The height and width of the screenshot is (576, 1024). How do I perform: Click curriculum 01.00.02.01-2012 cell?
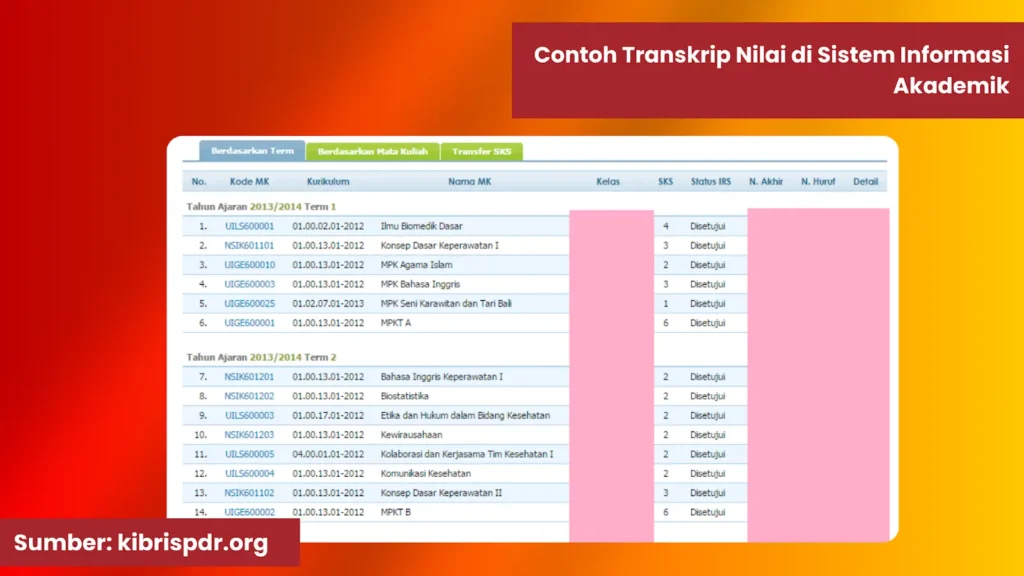(x=328, y=226)
